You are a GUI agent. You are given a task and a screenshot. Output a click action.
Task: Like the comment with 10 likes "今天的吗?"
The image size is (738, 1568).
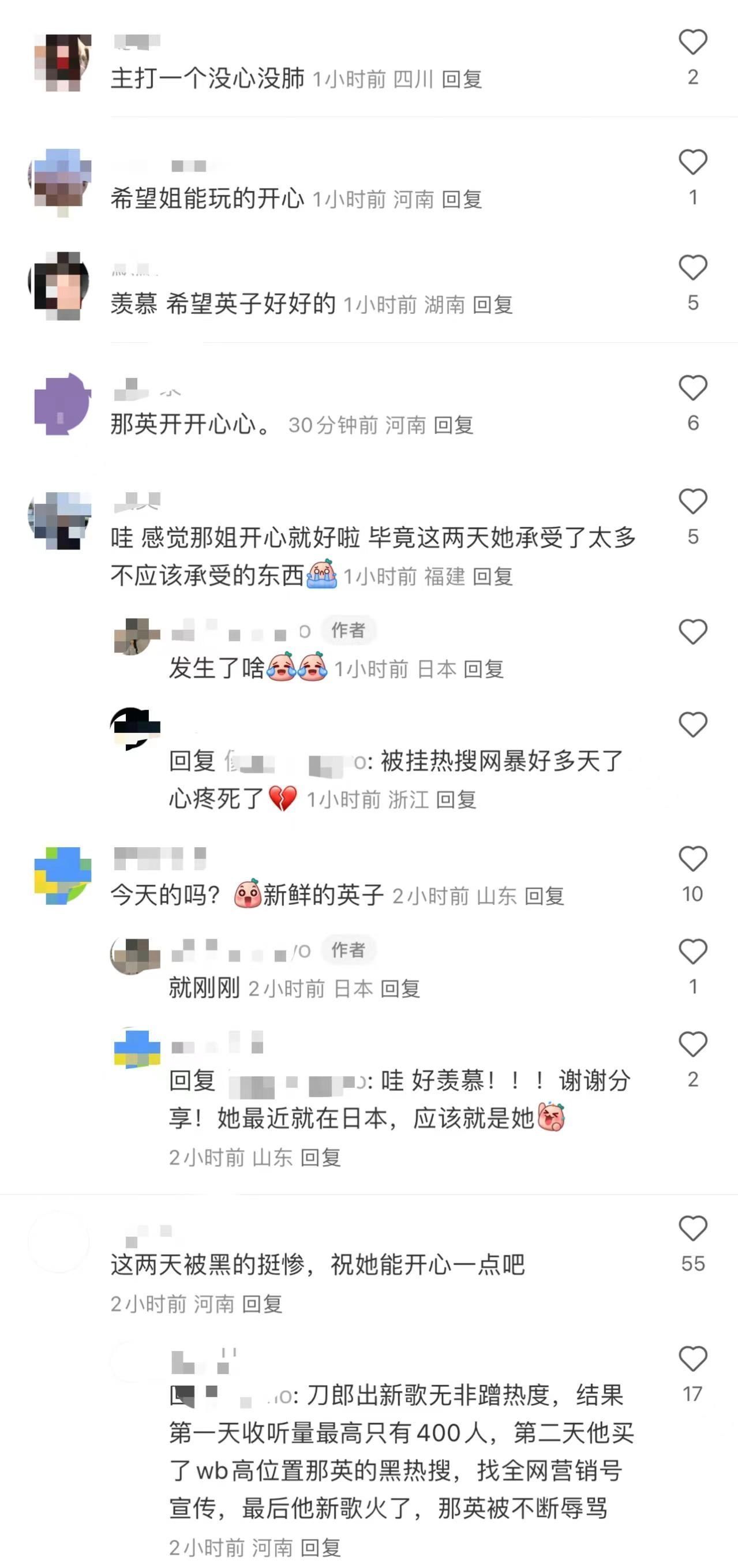[692, 859]
